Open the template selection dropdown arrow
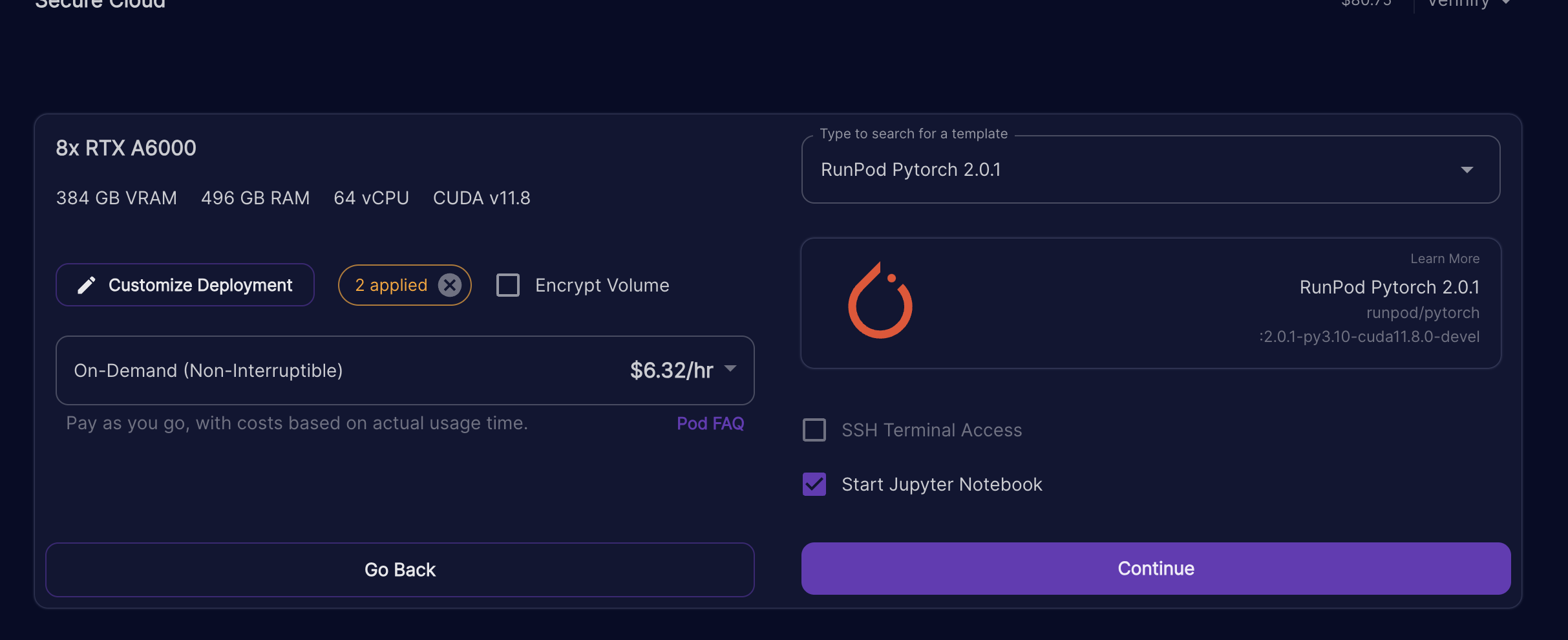 click(x=1467, y=170)
